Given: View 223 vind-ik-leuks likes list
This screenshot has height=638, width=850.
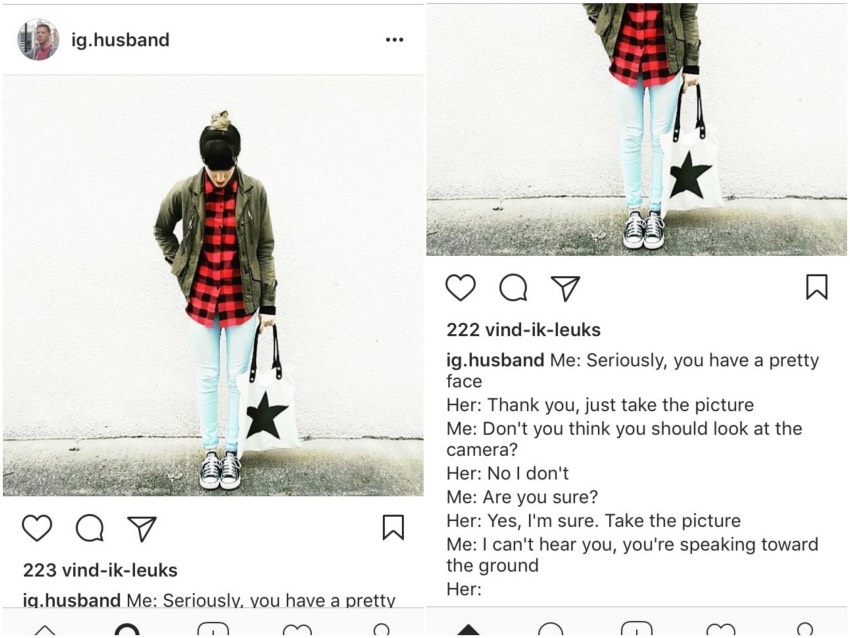Looking at the screenshot, I should pyautogui.click(x=100, y=570).
